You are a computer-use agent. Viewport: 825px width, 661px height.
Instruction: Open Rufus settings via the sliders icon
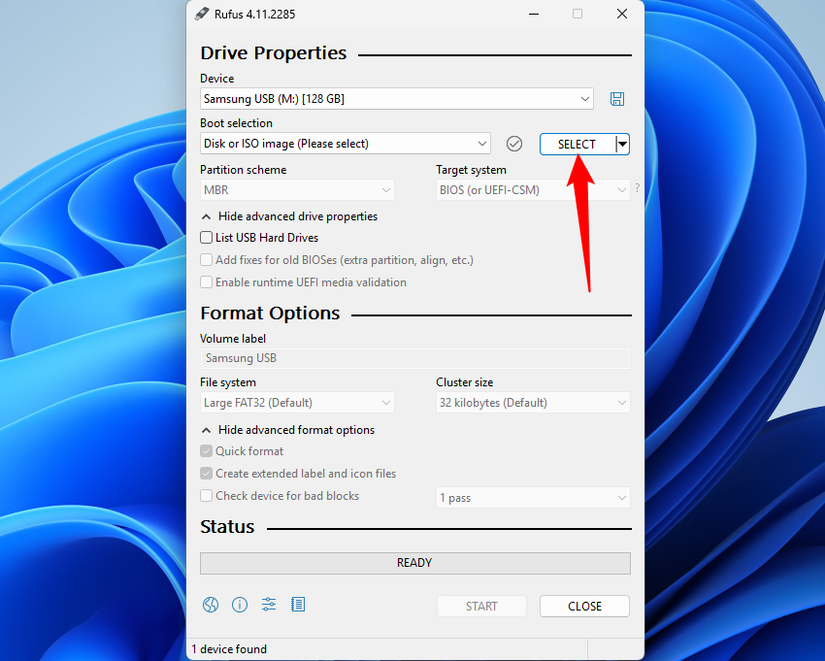pos(268,604)
